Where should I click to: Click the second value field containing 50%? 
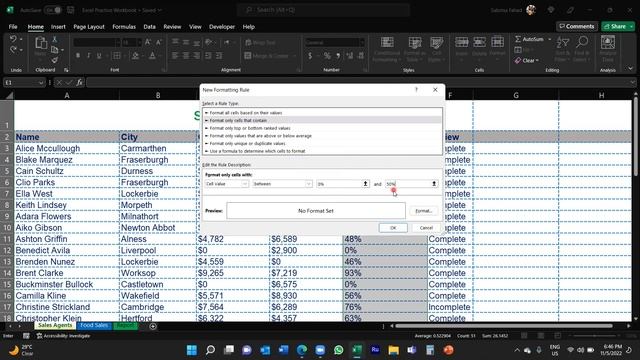[407, 184]
